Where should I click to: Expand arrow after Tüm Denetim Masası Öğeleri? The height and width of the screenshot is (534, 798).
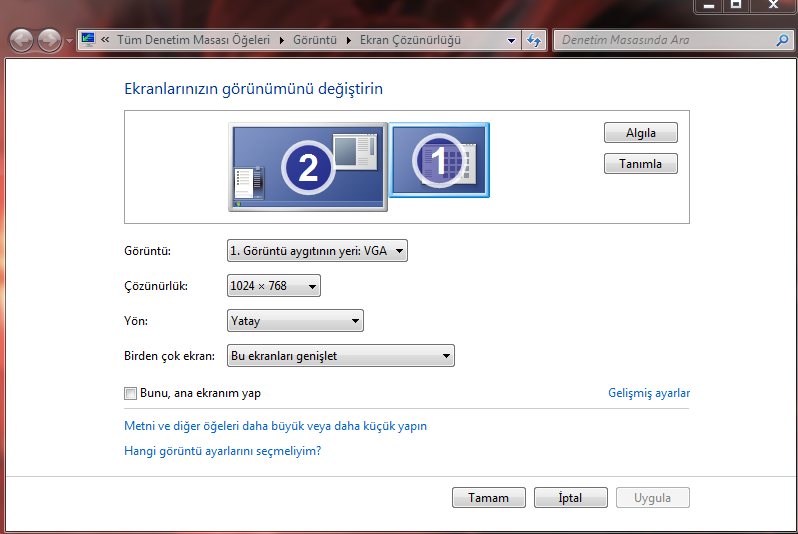[x=281, y=40]
